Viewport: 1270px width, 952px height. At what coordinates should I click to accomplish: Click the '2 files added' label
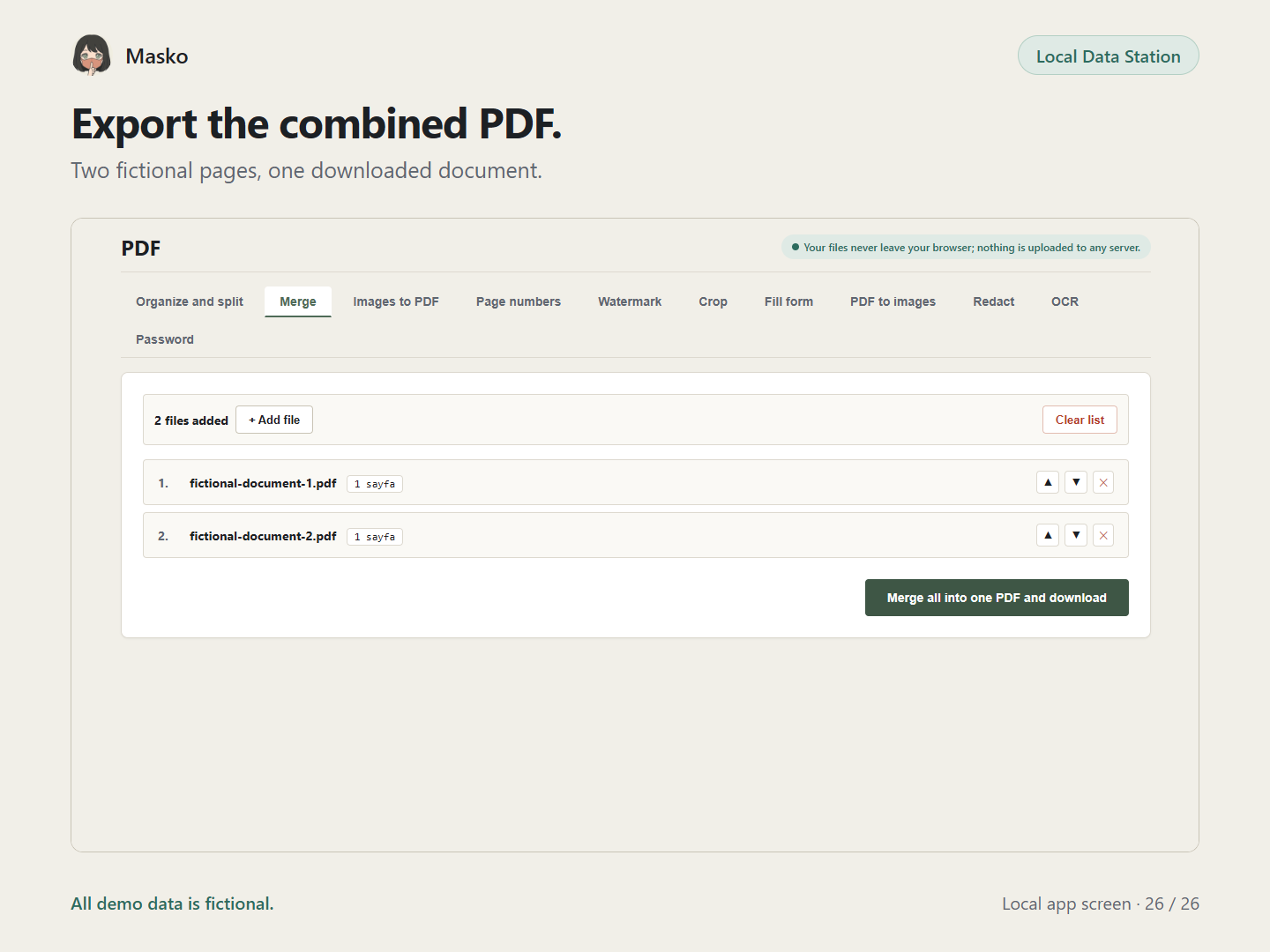tap(191, 420)
